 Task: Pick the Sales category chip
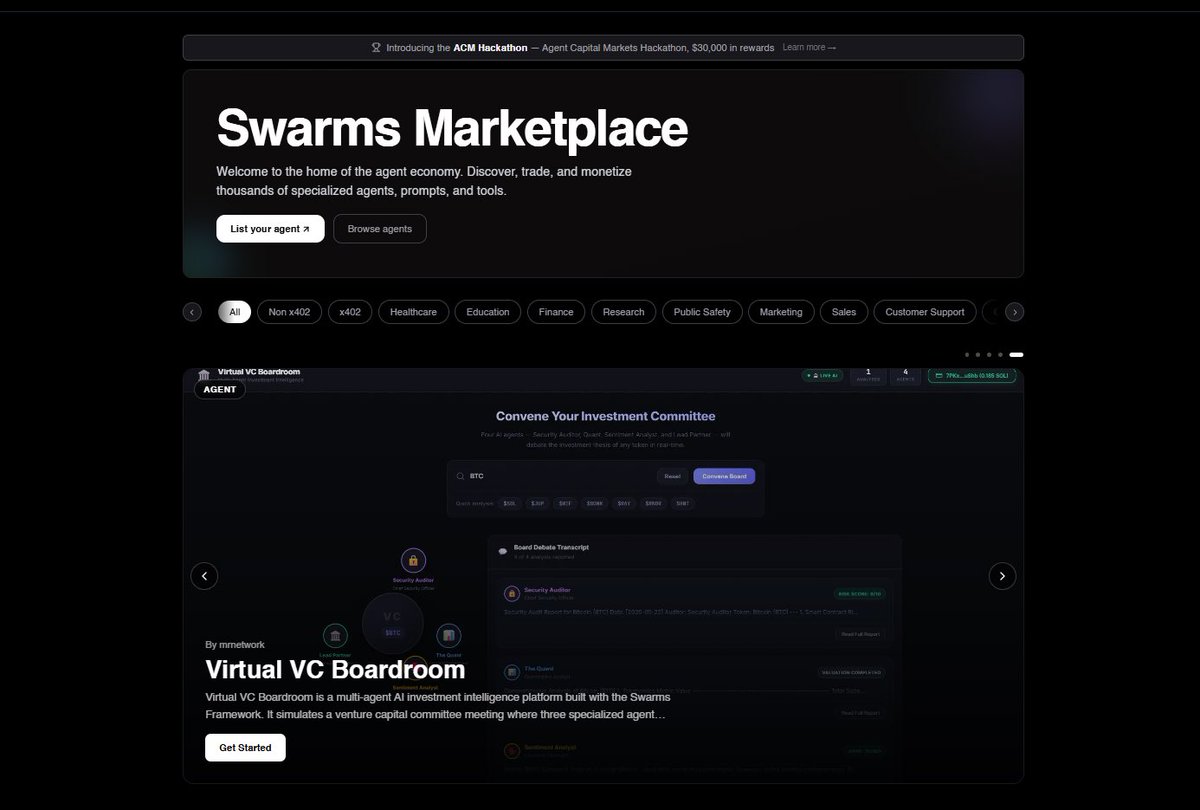click(844, 312)
